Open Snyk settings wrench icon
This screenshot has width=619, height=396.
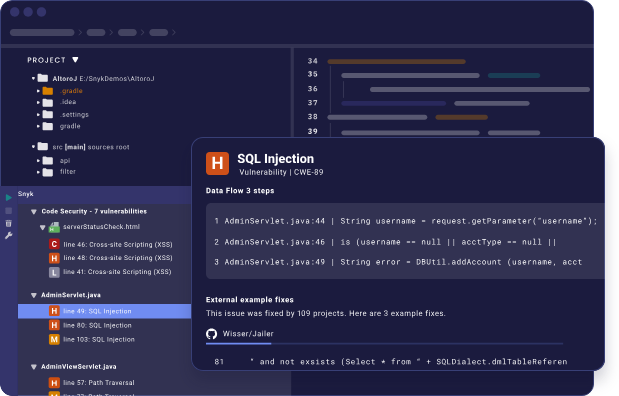point(8,236)
